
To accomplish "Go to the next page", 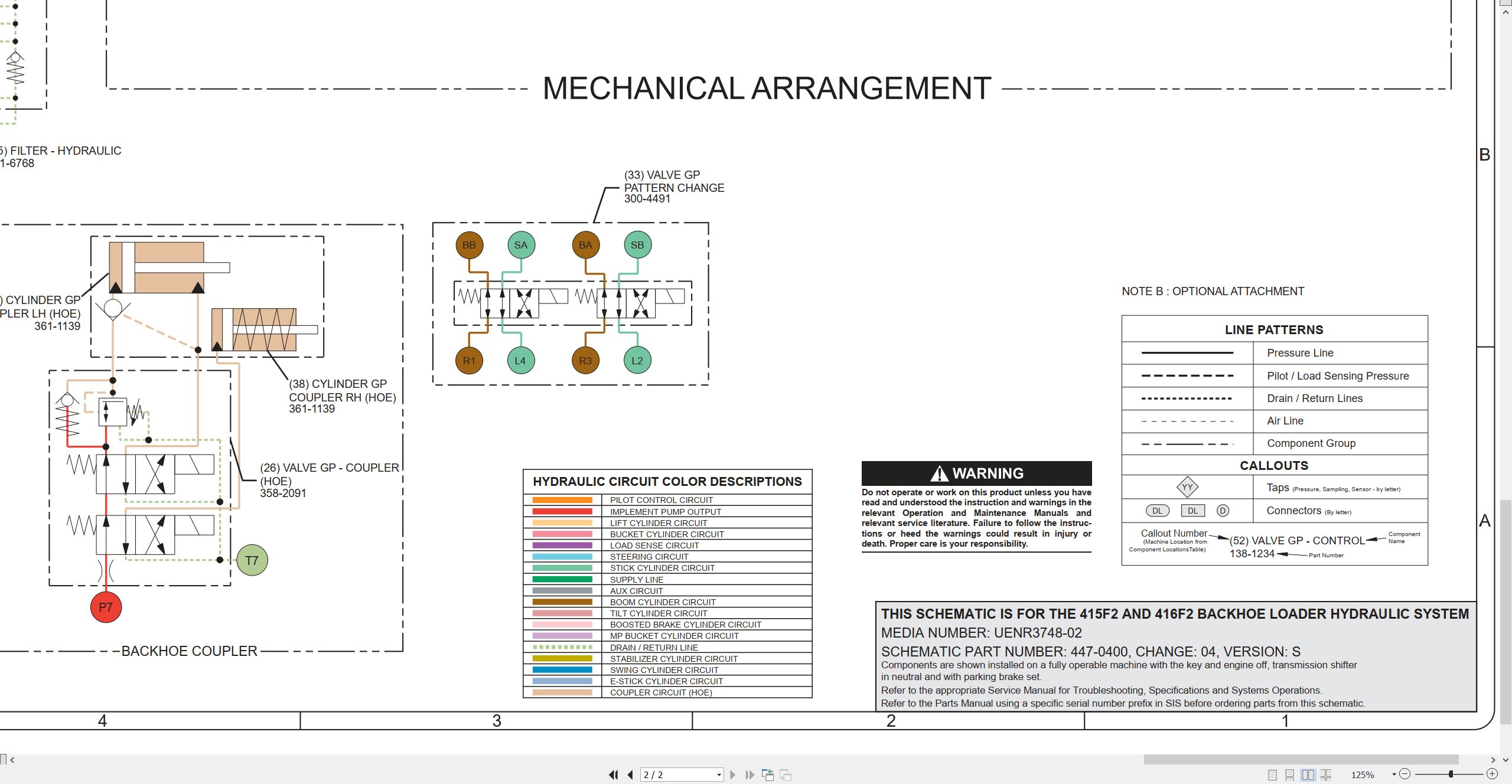I will [x=733, y=775].
